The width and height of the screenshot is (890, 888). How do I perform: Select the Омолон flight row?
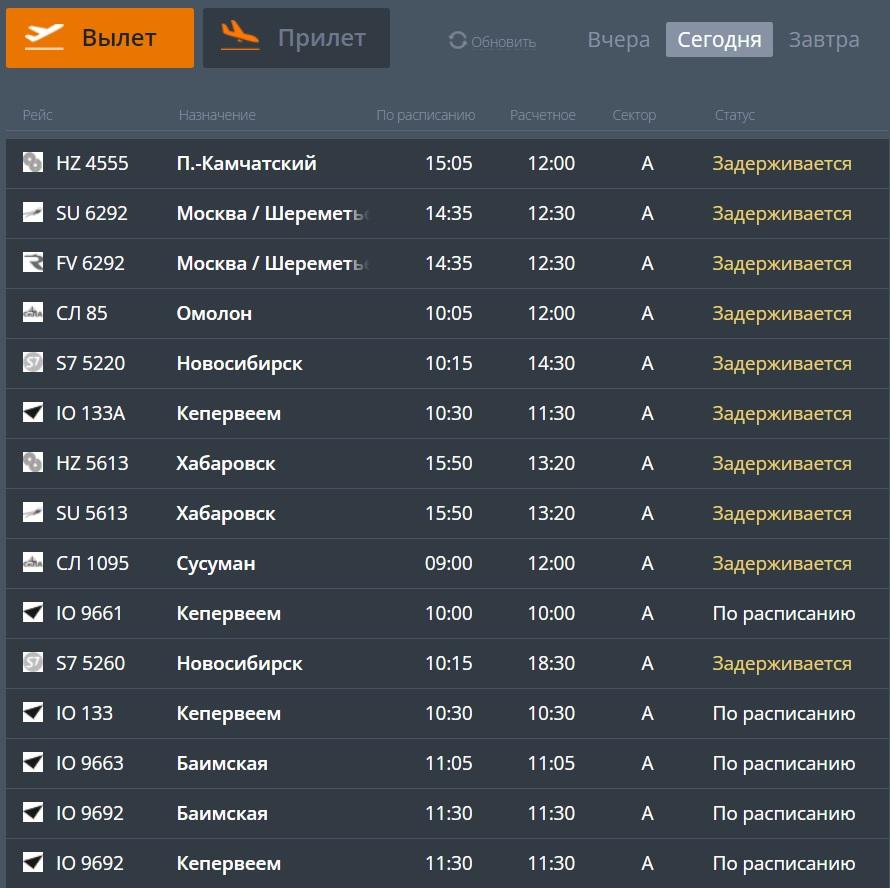(214, 313)
